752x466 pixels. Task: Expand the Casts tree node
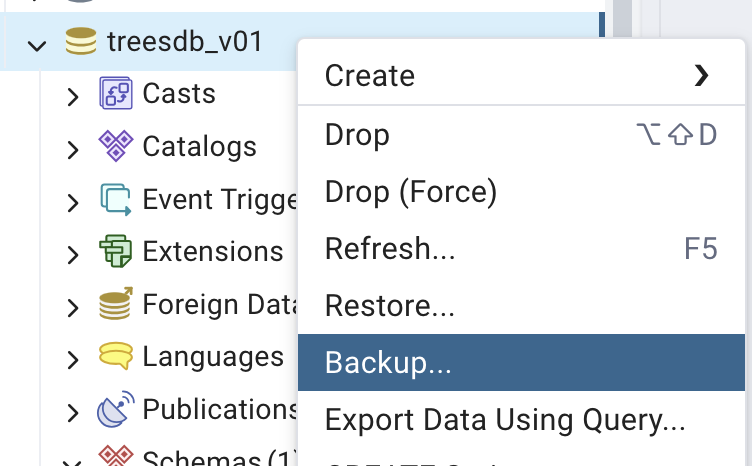(72, 97)
